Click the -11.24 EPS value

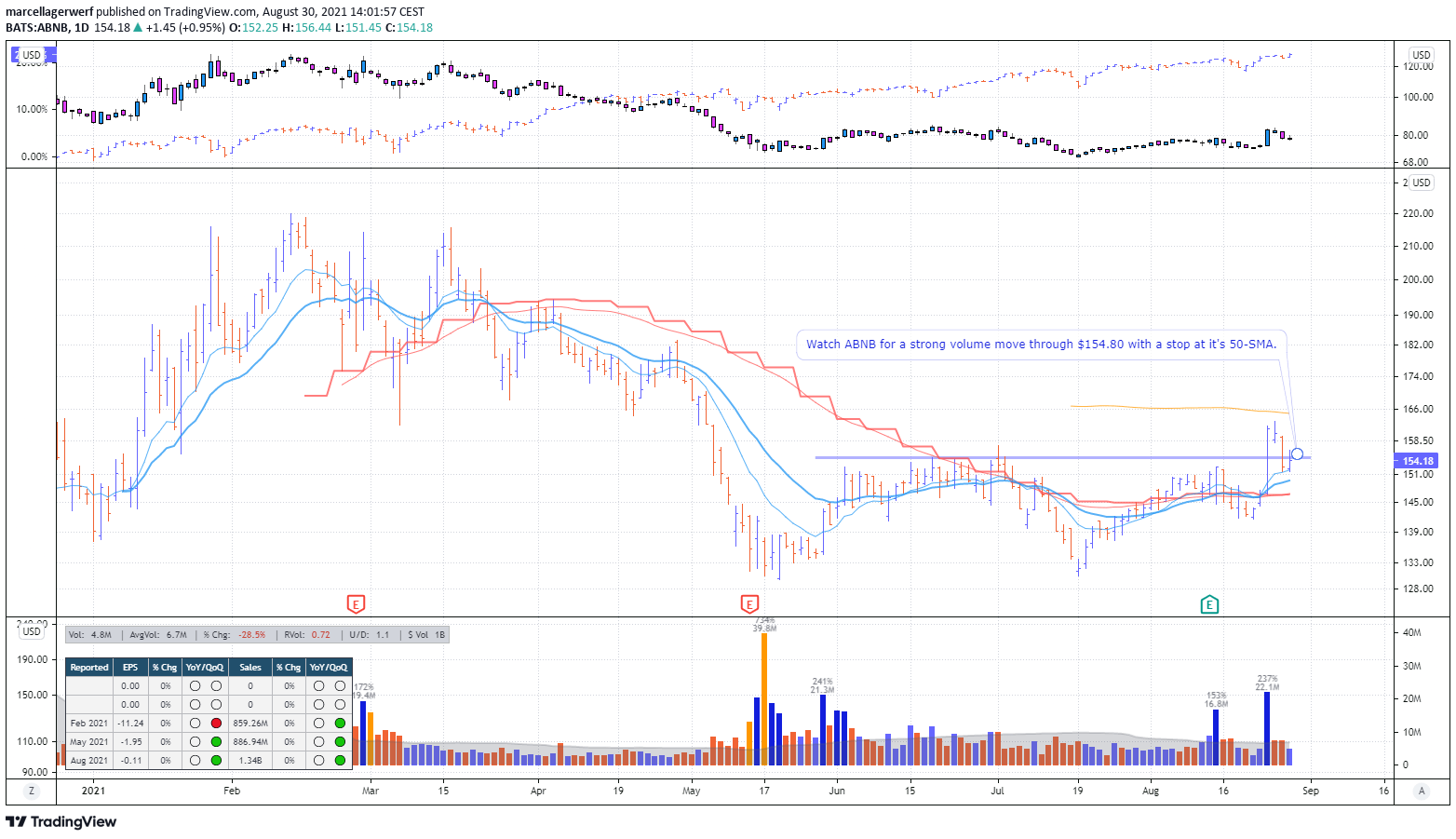coord(130,723)
